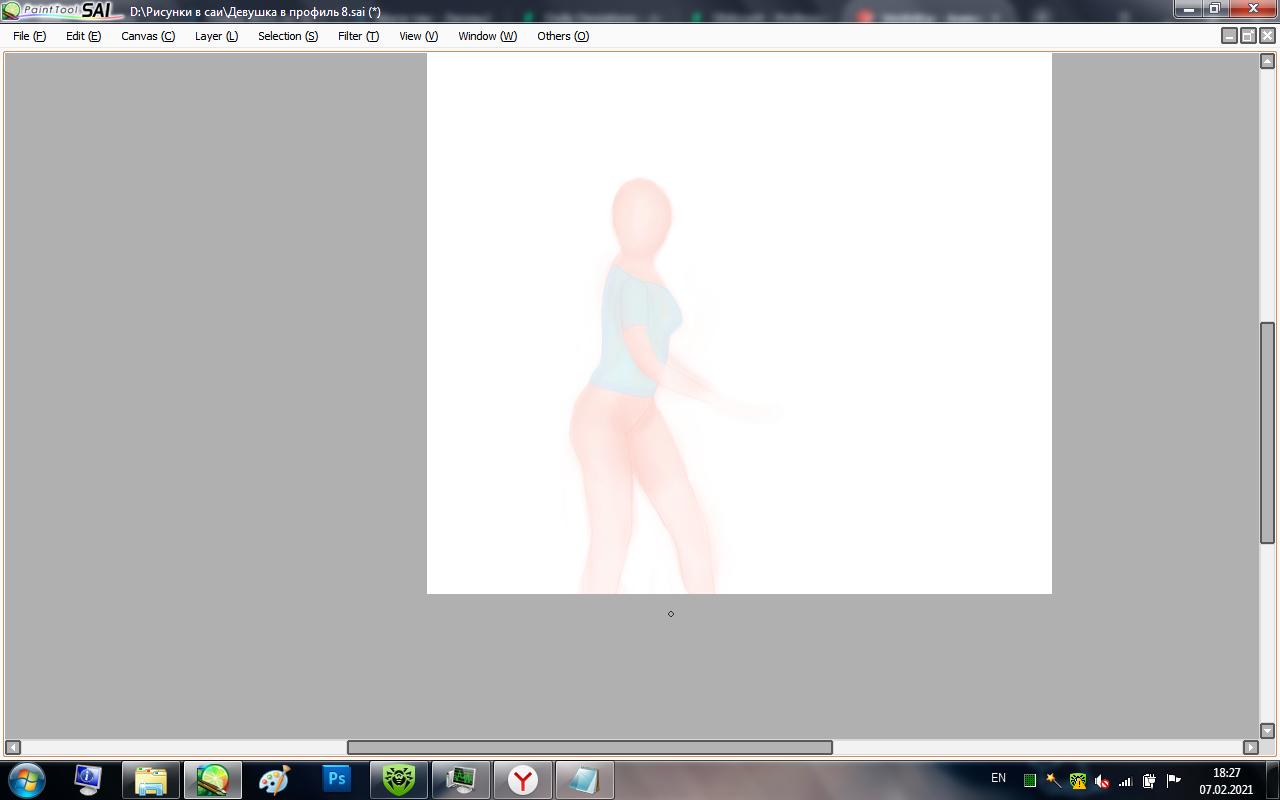Open Windows Explorer folder icon in taskbar
The image size is (1280, 800).
(150, 779)
